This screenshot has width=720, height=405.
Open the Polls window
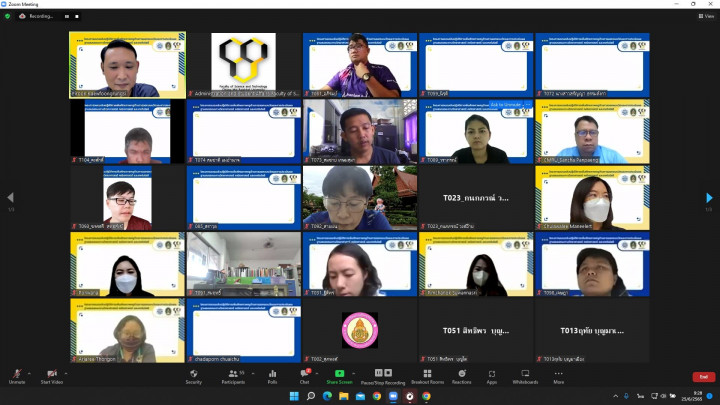[x=272, y=376]
